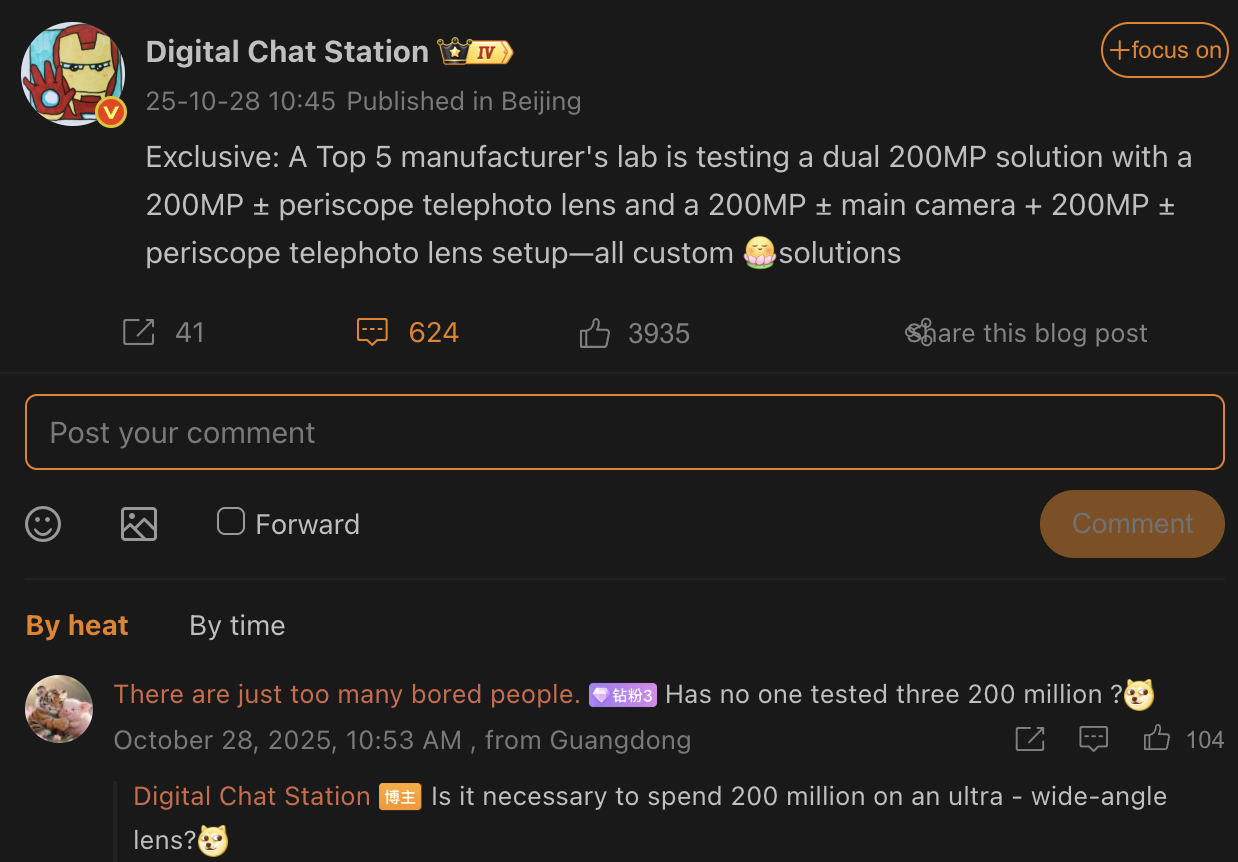Click the repost icon showing 41 shares
The image size is (1238, 862).
click(x=139, y=331)
